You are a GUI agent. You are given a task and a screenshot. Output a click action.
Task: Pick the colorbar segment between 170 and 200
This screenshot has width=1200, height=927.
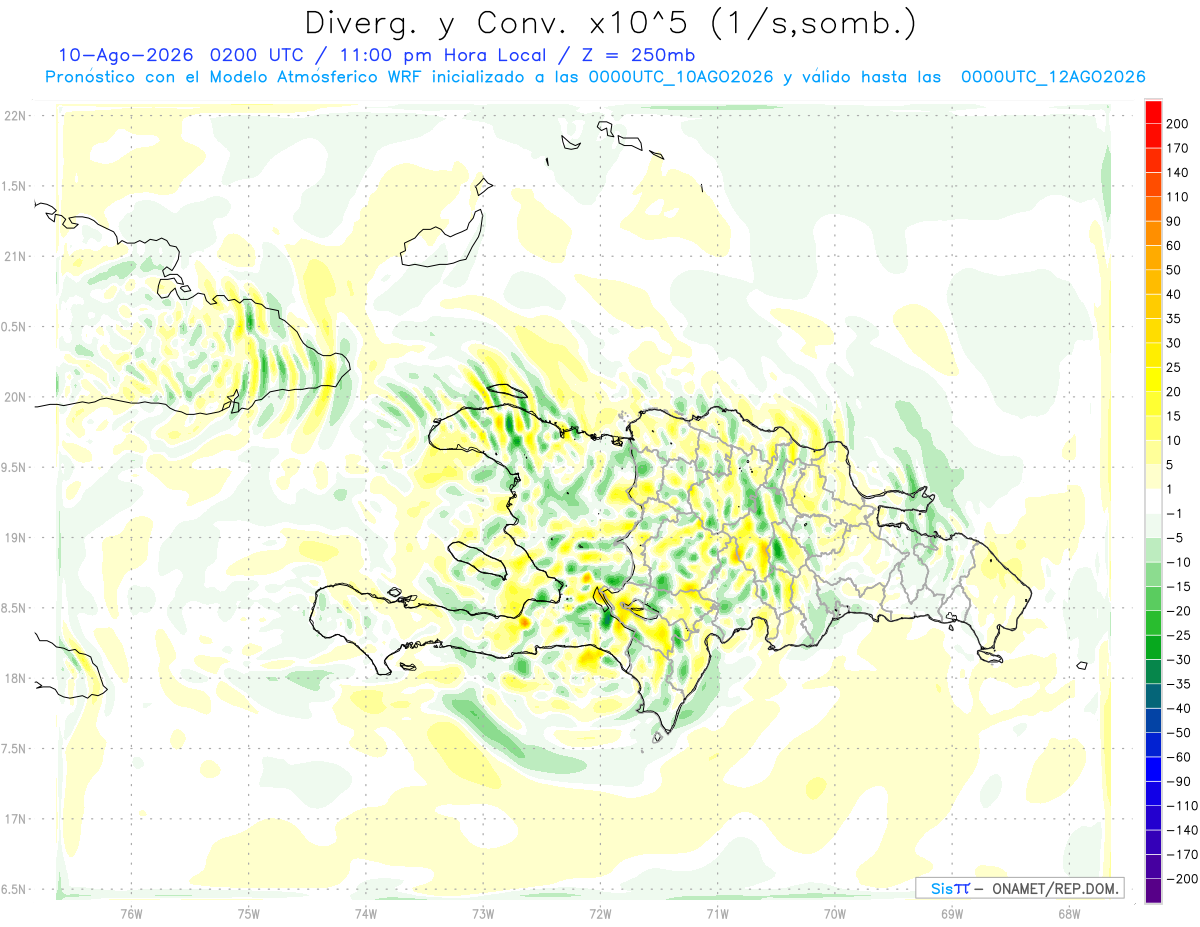click(x=1153, y=135)
